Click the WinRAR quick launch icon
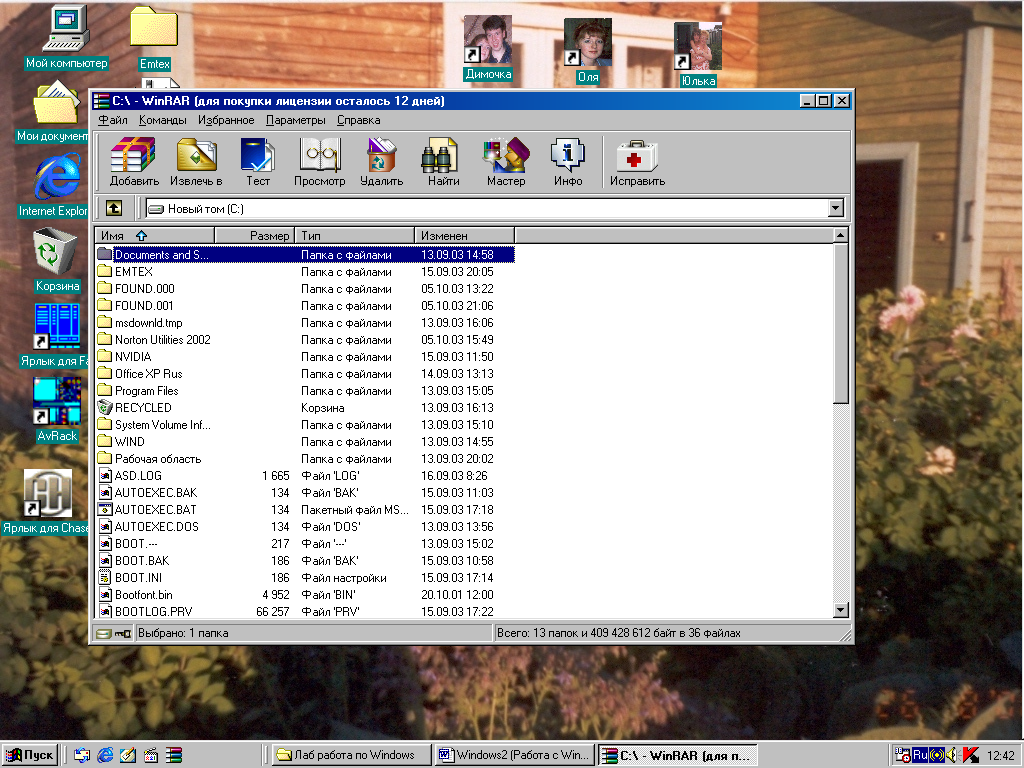 pos(174,755)
